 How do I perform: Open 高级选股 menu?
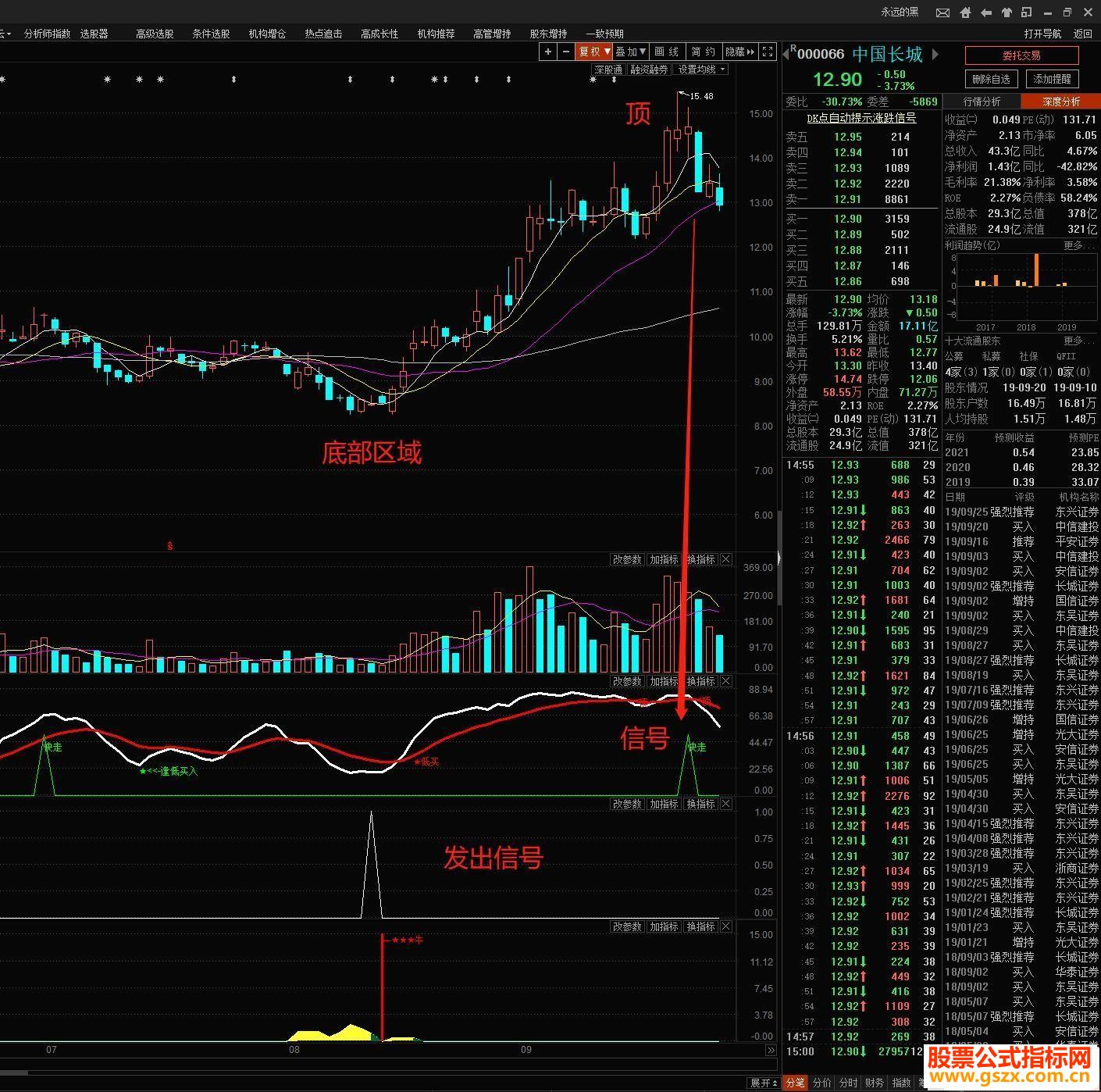pos(155,34)
